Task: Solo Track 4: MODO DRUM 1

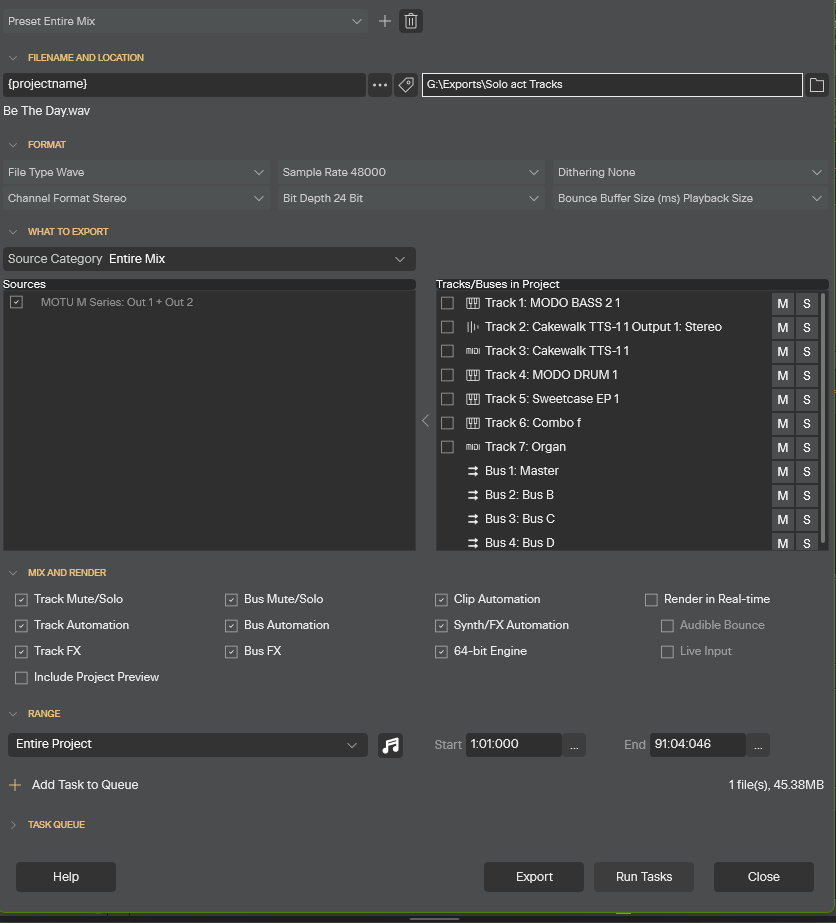Action: [806, 375]
